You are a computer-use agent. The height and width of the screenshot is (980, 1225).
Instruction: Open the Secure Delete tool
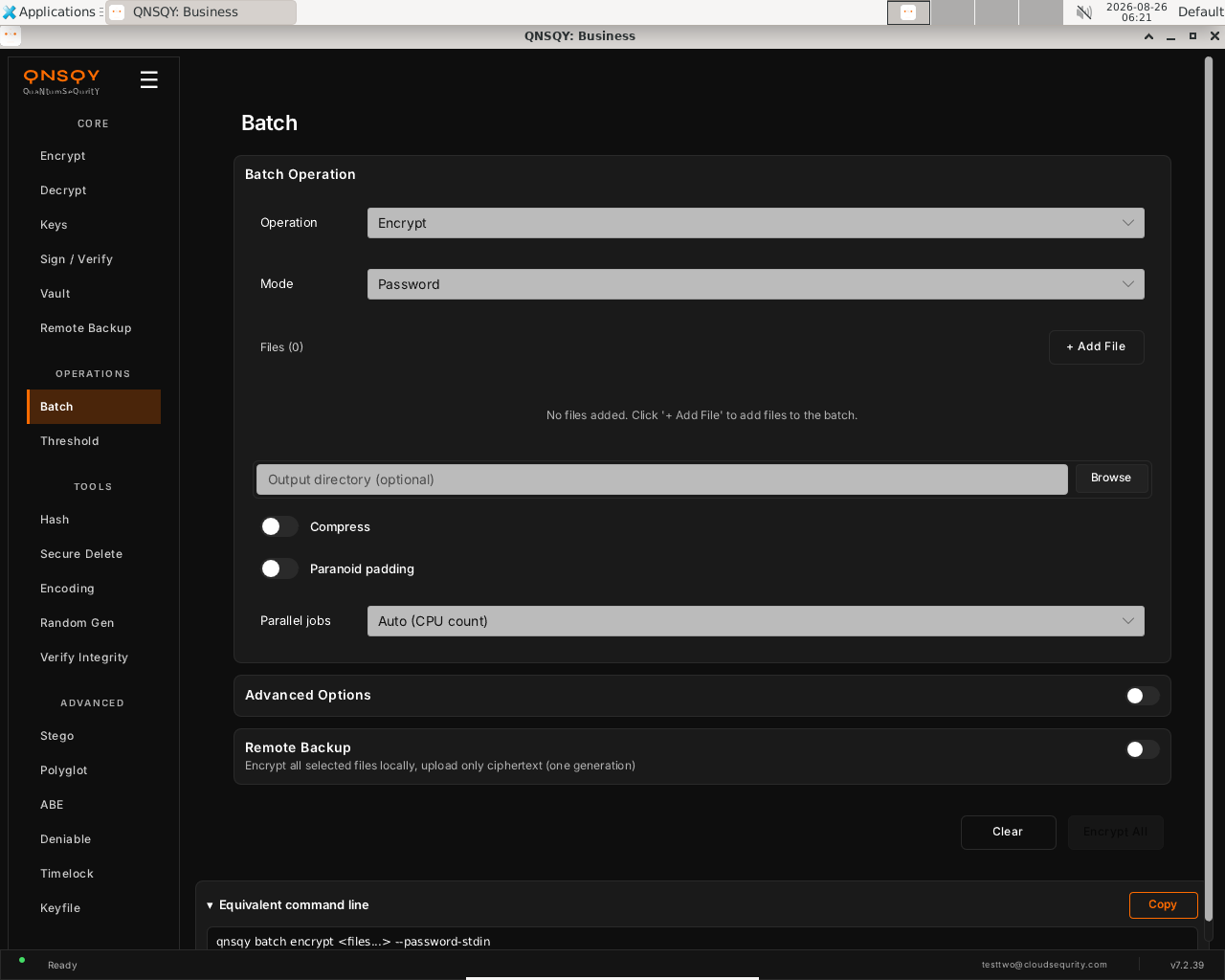tap(94, 554)
